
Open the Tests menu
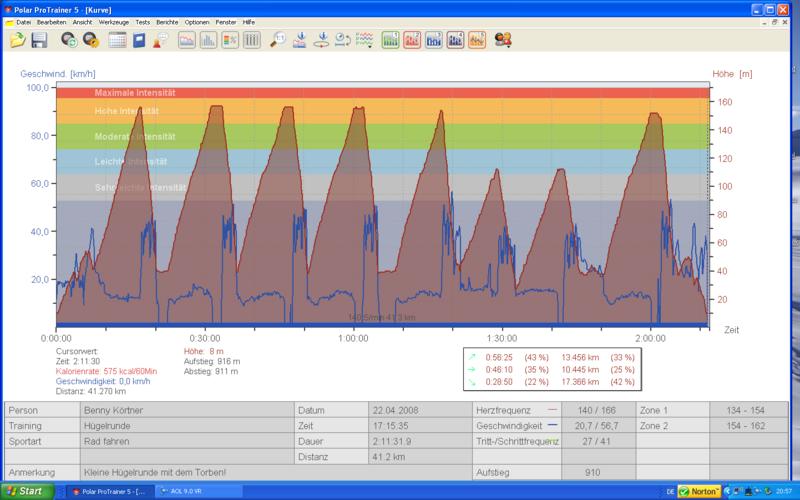(143, 22)
